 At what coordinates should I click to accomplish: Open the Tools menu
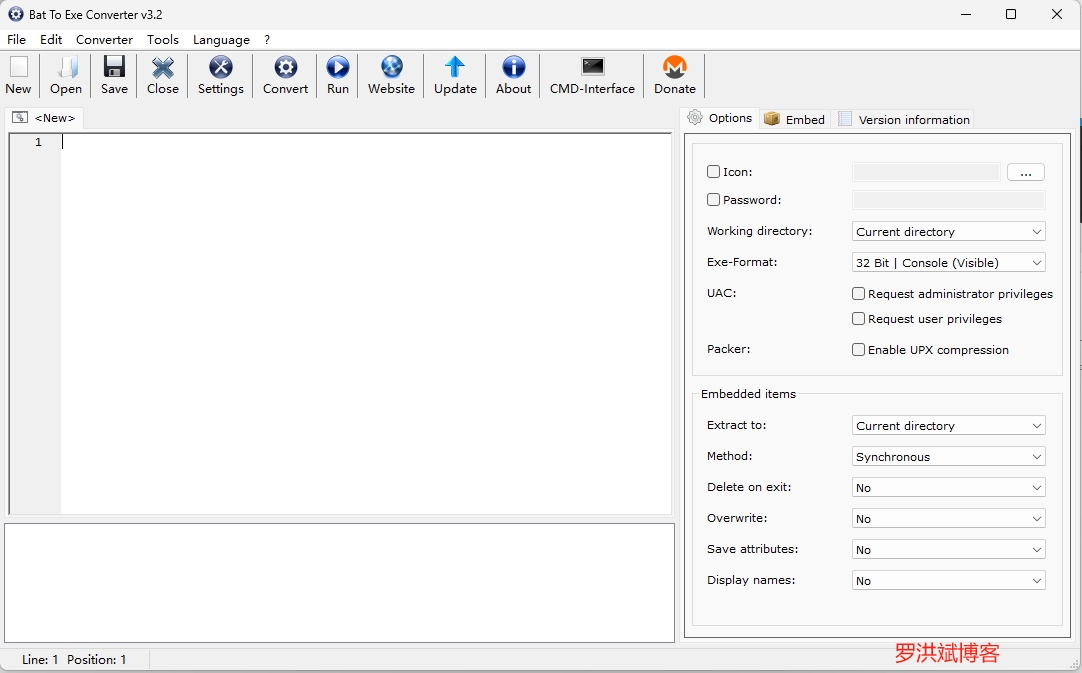pyautogui.click(x=163, y=39)
